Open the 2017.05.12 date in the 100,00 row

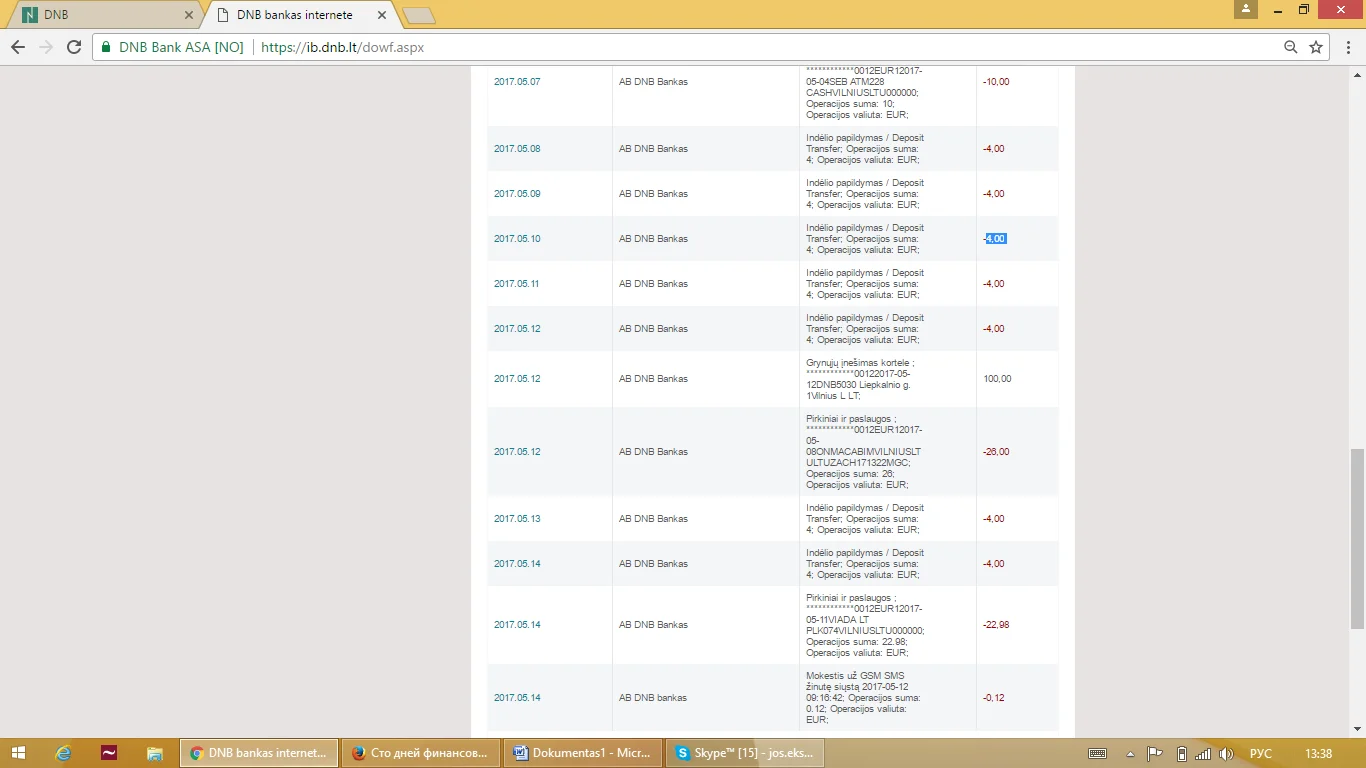click(517, 379)
